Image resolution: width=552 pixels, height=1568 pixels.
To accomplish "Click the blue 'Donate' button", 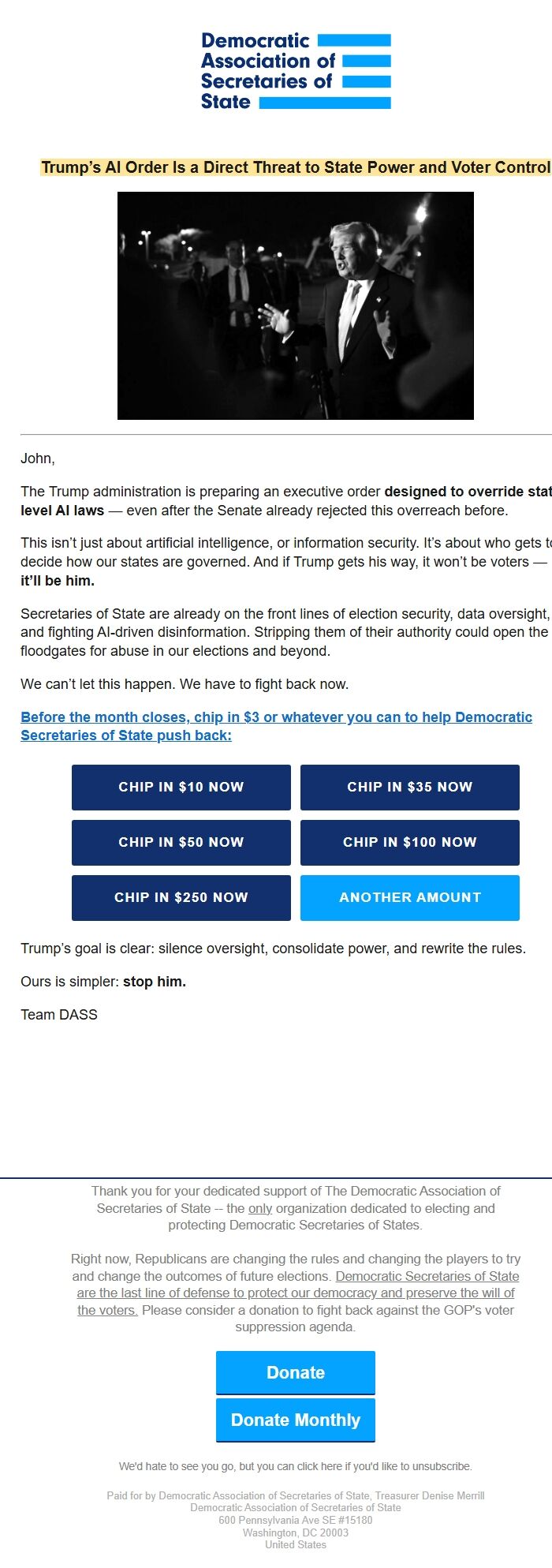I will 295,1372.
